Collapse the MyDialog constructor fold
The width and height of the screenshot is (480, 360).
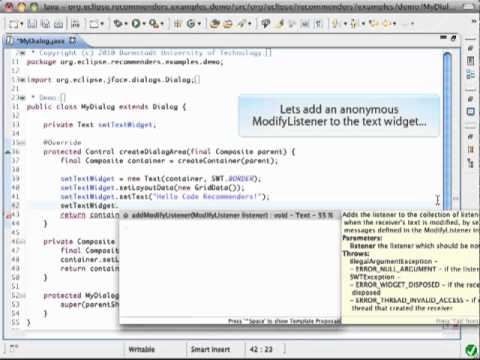tap(22, 296)
